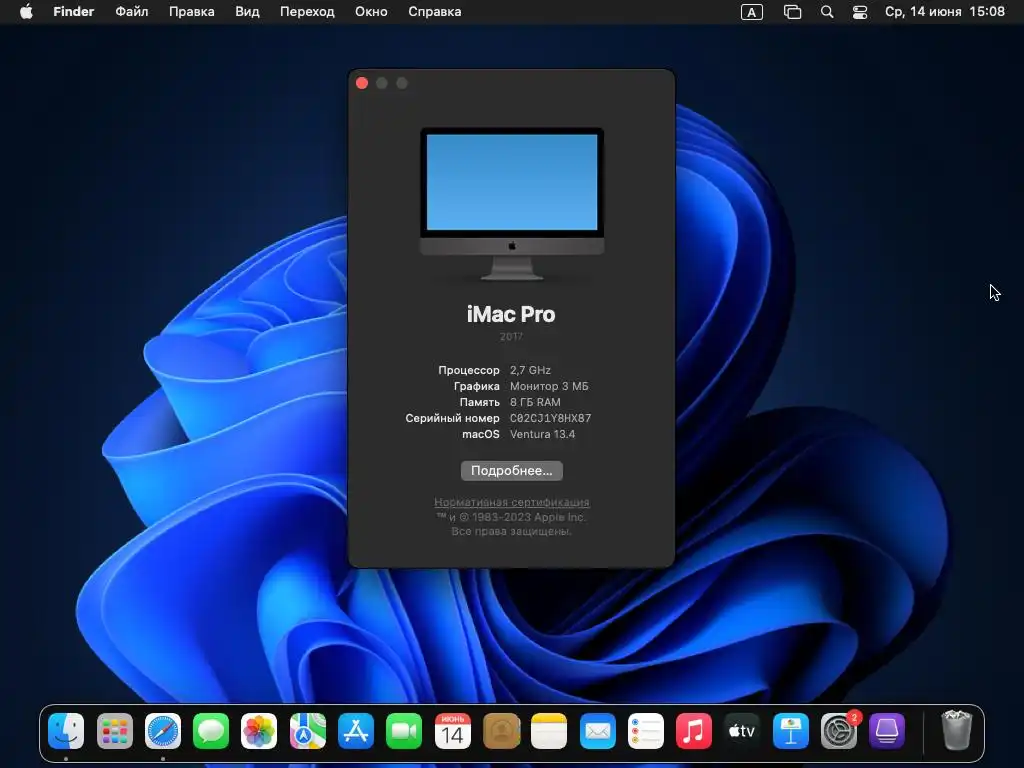Open Finder from the Dock
Image resolution: width=1024 pixels, height=768 pixels.
coord(66,731)
